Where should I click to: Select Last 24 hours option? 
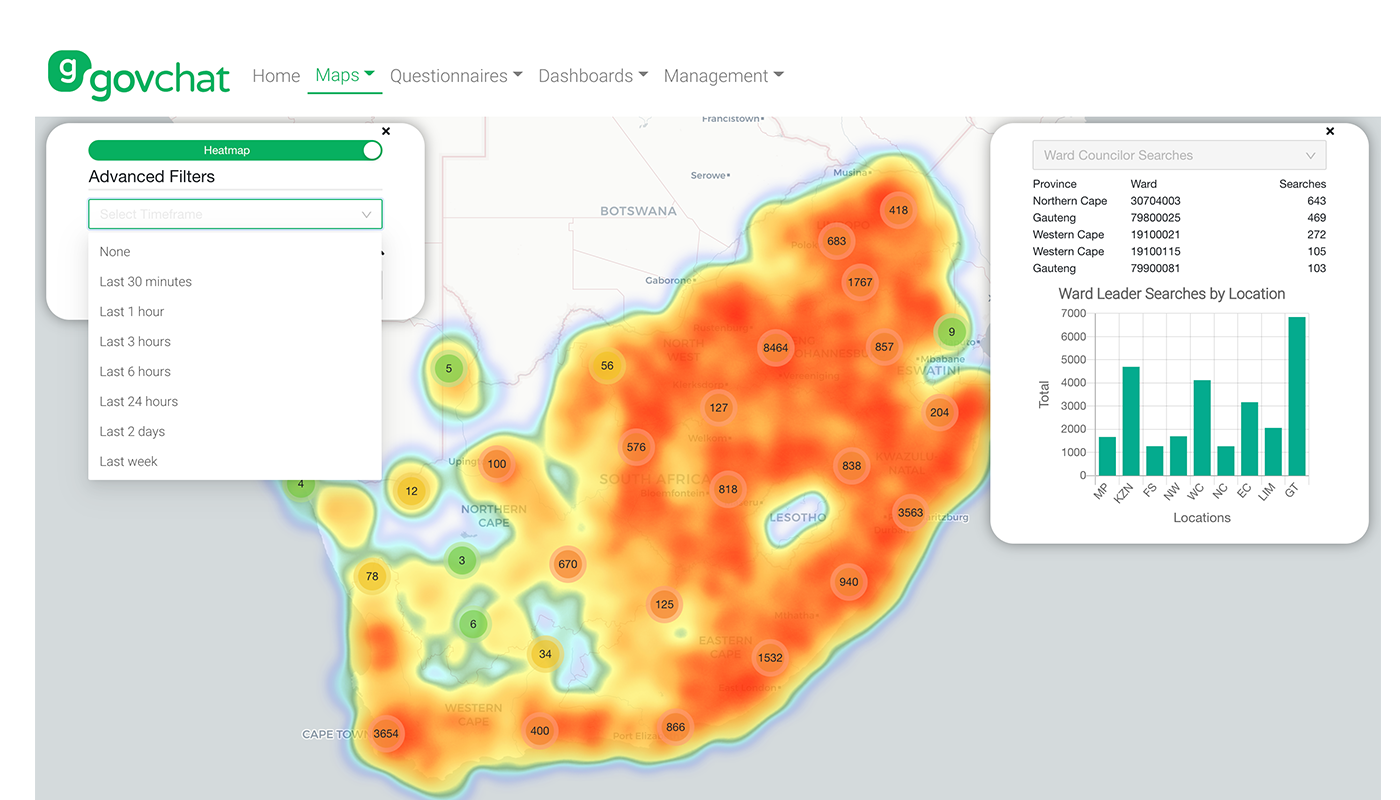point(235,402)
